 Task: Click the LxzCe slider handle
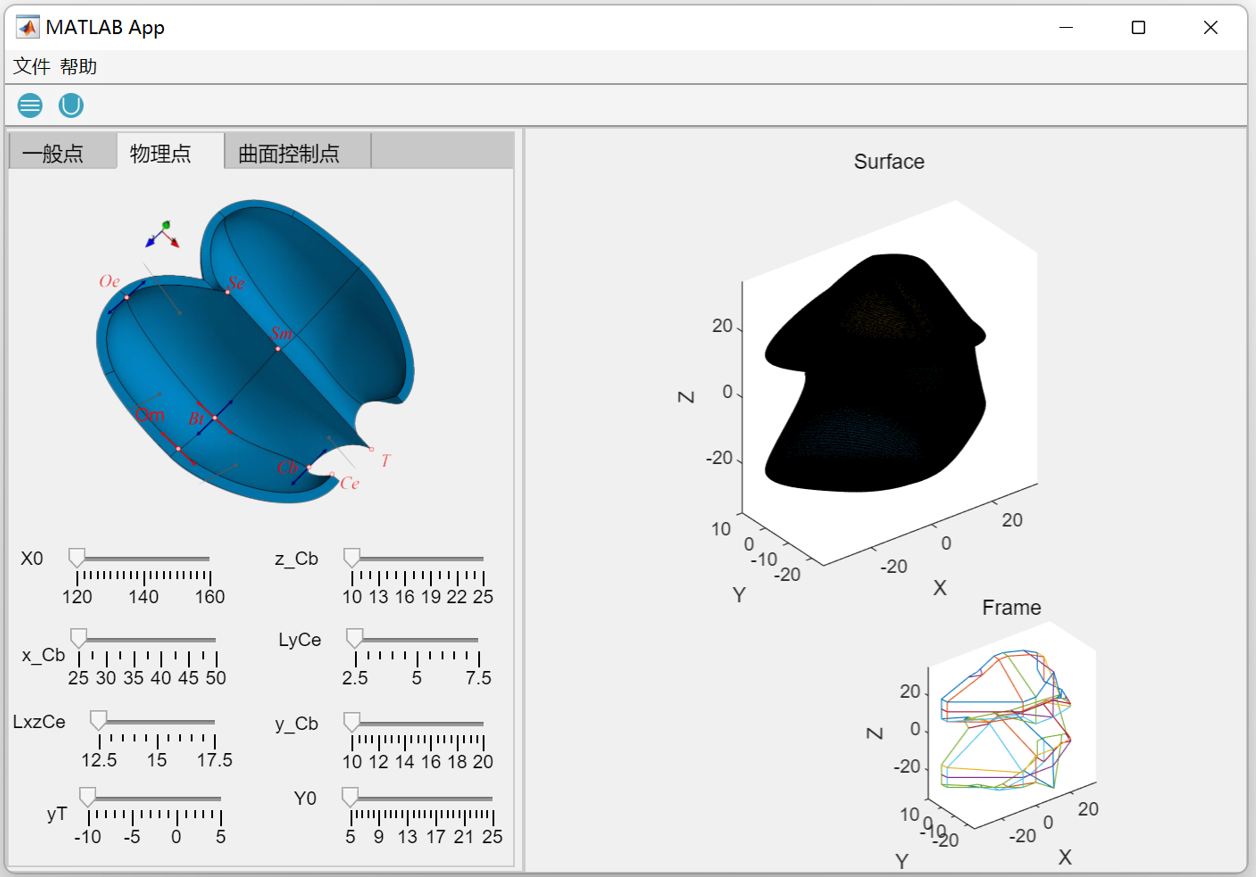[x=98, y=720]
